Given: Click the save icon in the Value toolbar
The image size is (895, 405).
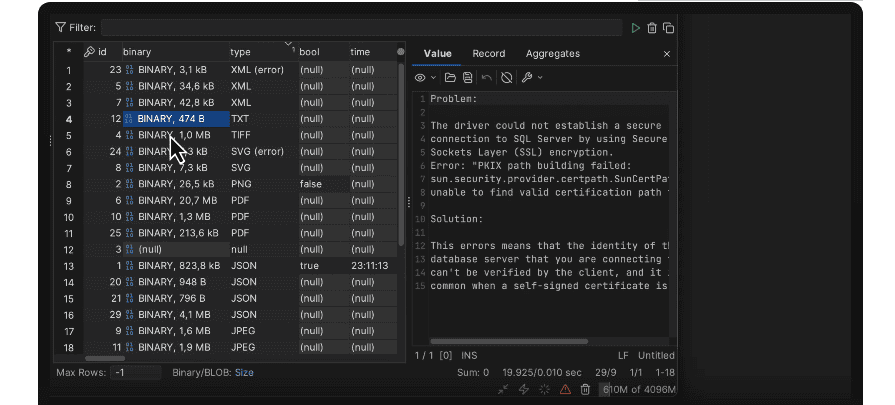Looking at the screenshot, I should (467, 78).
